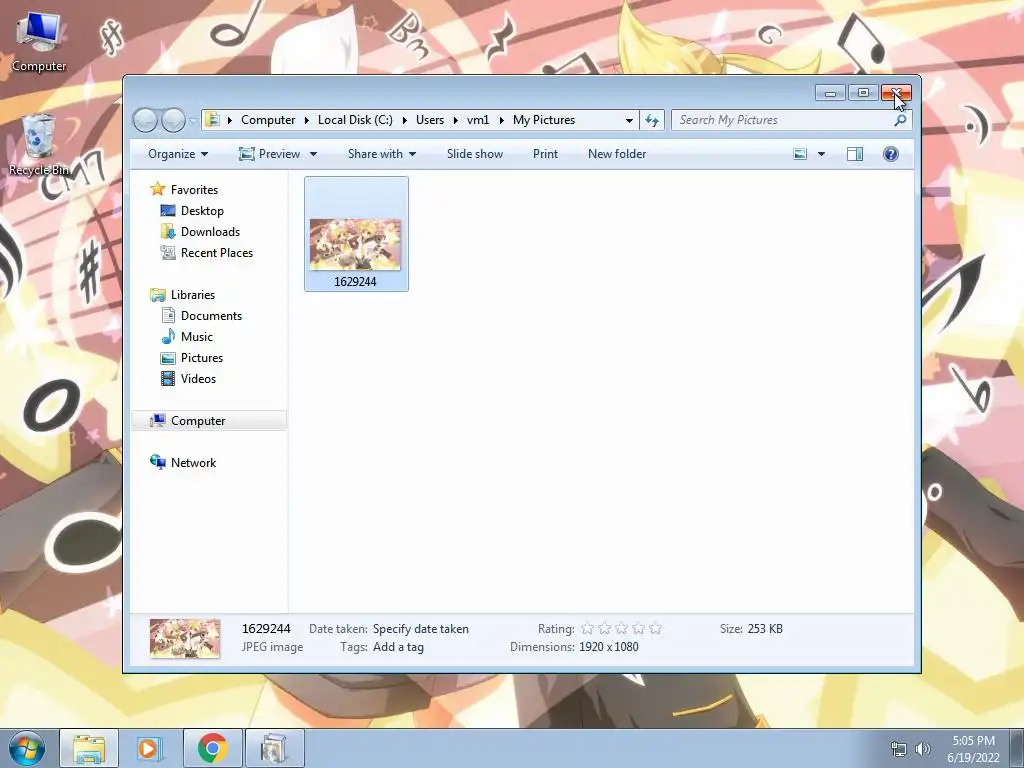Select the 1629244 image thumbnail
This screenshot has height=768, width=1024.
356,244
